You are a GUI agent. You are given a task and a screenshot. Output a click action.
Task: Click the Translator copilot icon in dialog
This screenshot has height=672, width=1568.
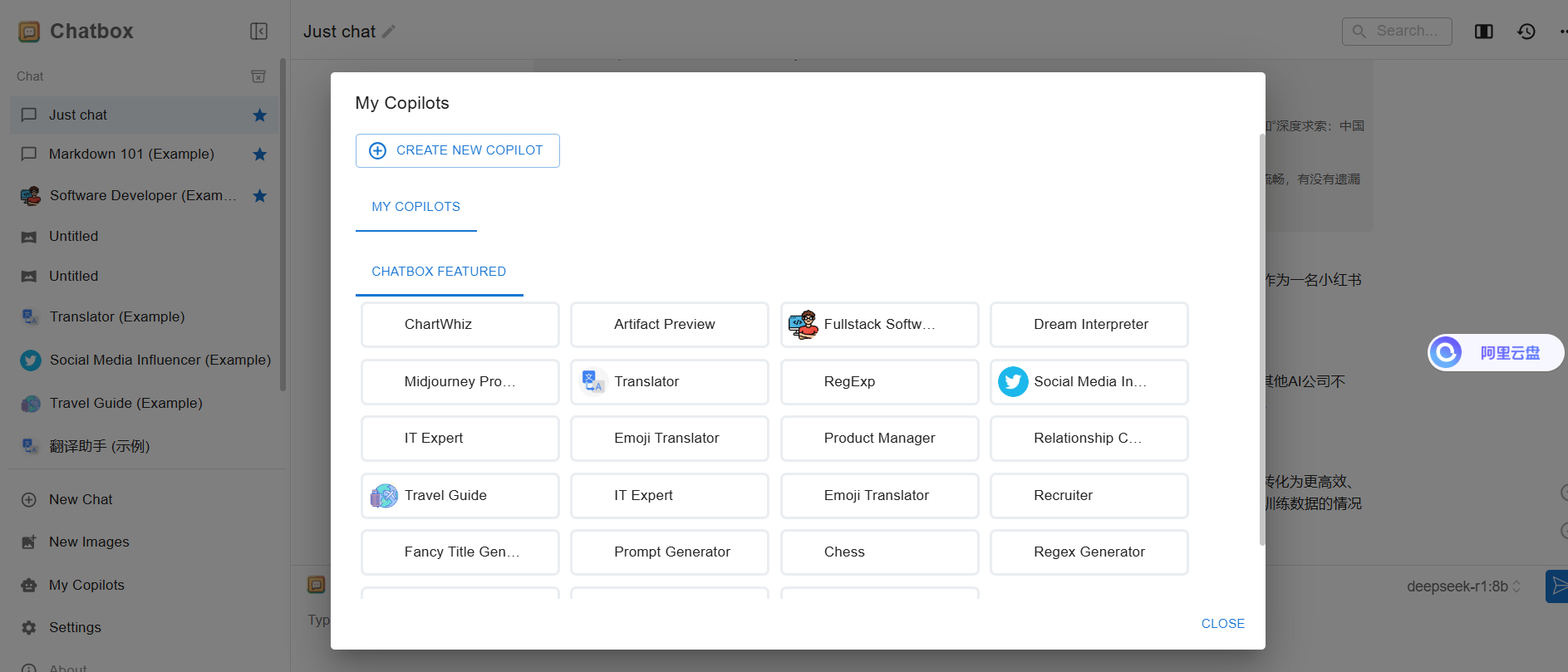[593, 382]
